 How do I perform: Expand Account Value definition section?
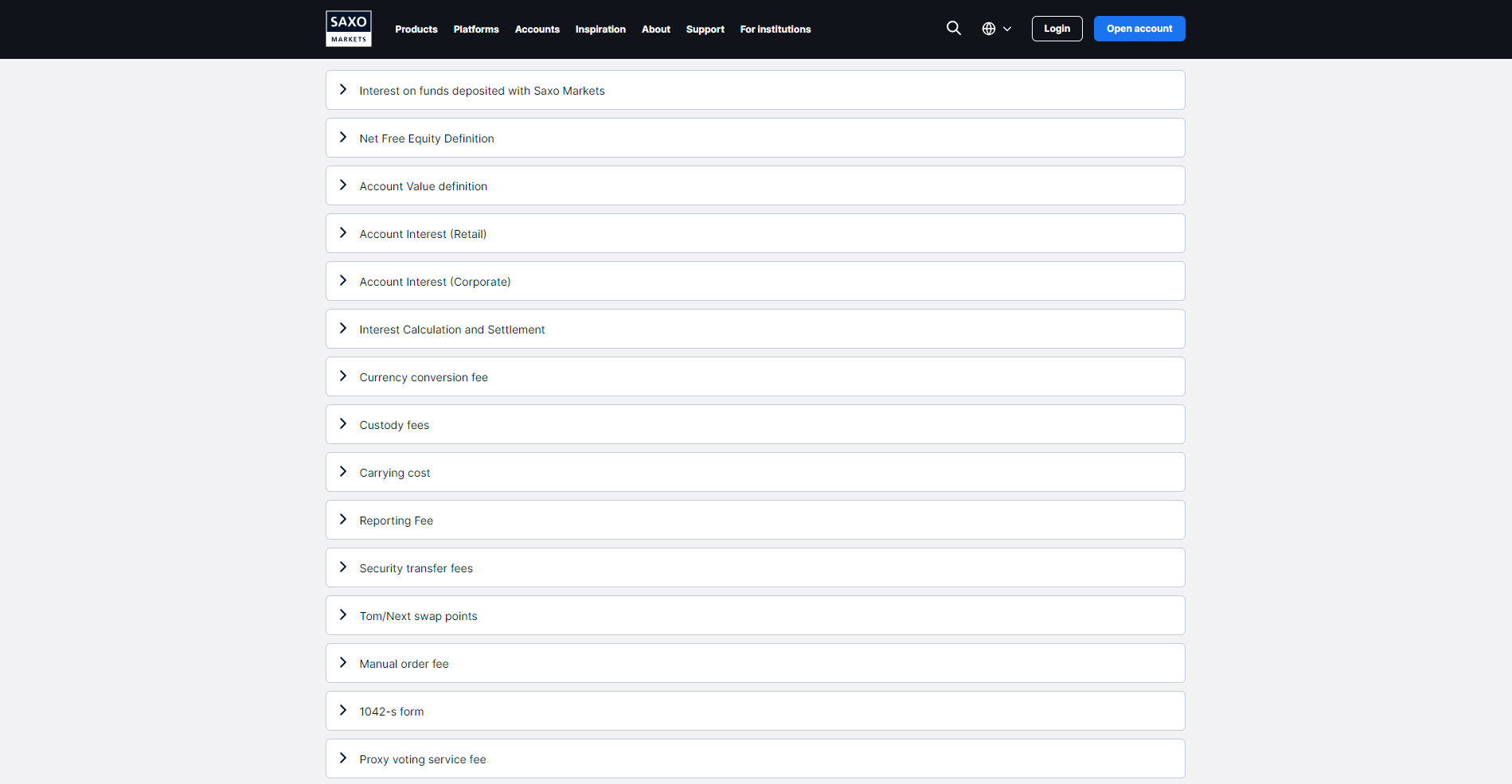coord(755,185)
